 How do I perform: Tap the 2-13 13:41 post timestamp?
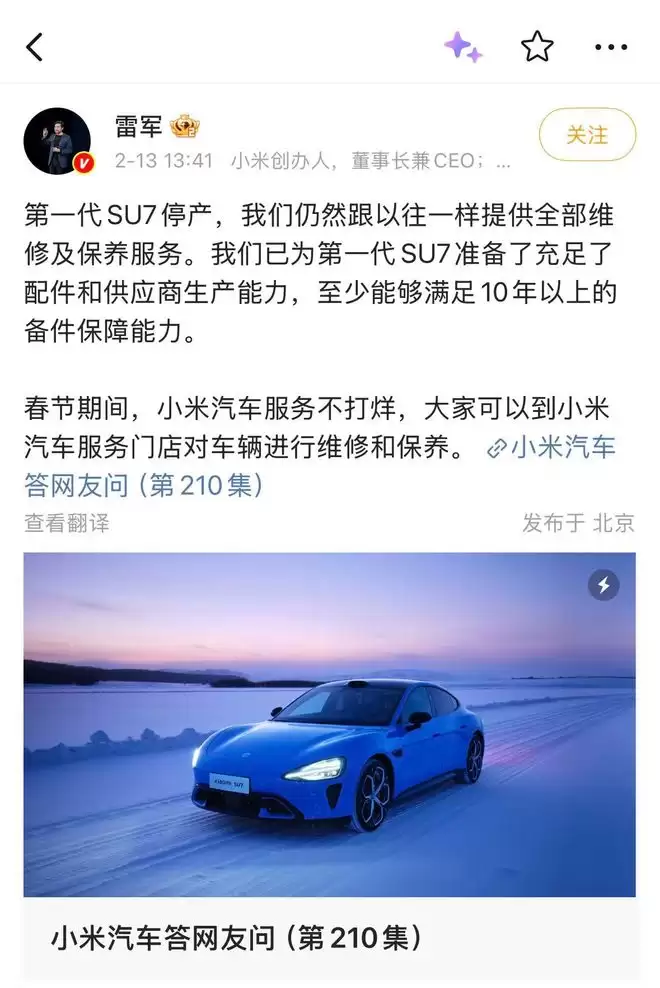[x=164, y=161]
